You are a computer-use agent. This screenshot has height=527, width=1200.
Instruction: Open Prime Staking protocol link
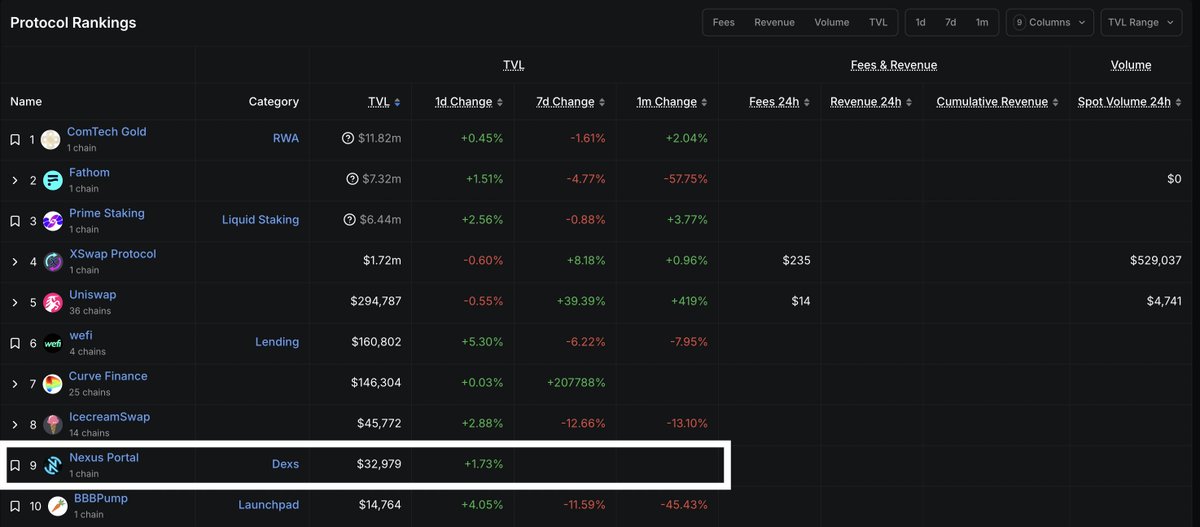tap(107, 213)
